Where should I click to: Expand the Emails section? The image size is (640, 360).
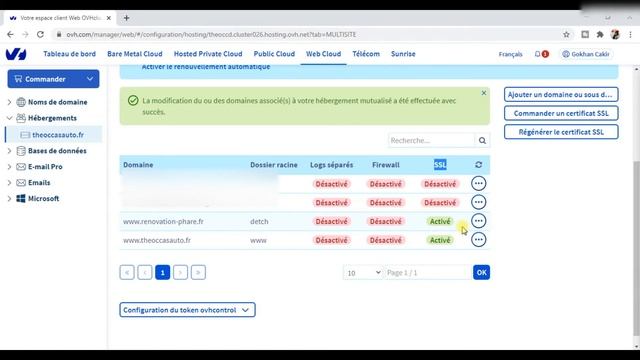click(x=9, y=182)
